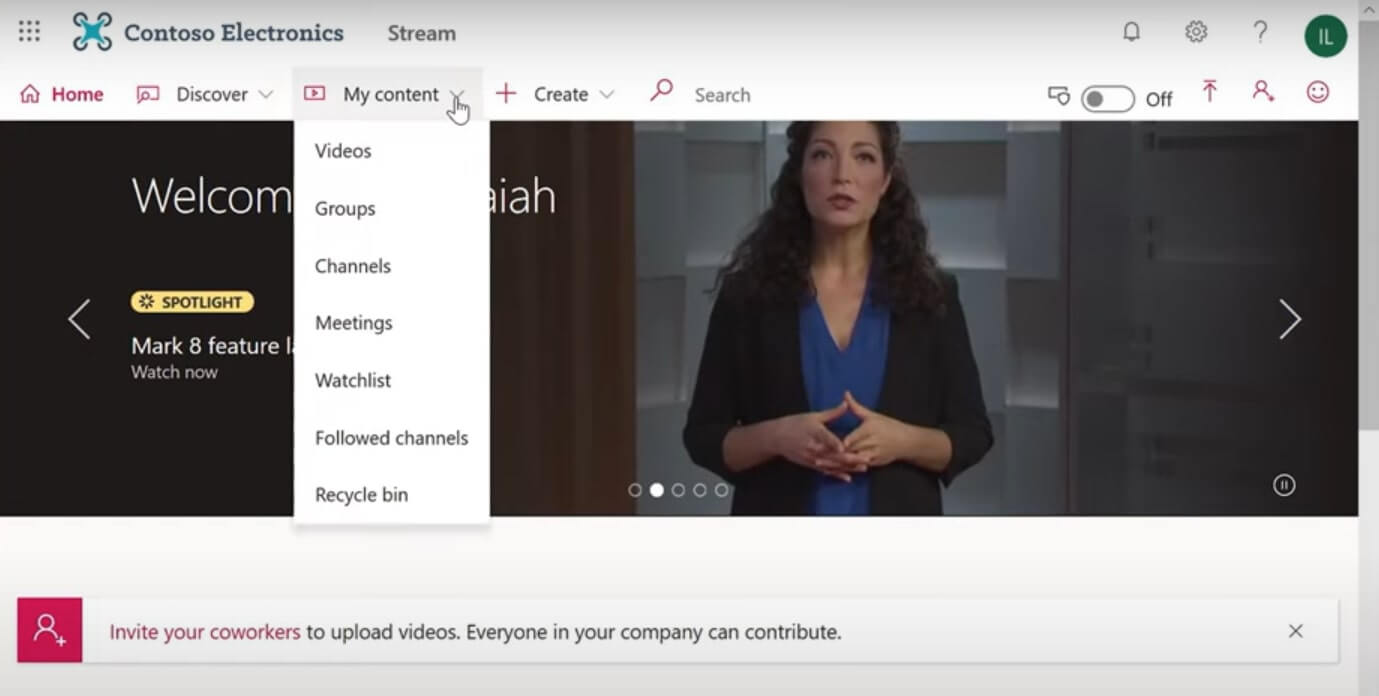Open the feedback smiley icon

(x=1318, y=92)
